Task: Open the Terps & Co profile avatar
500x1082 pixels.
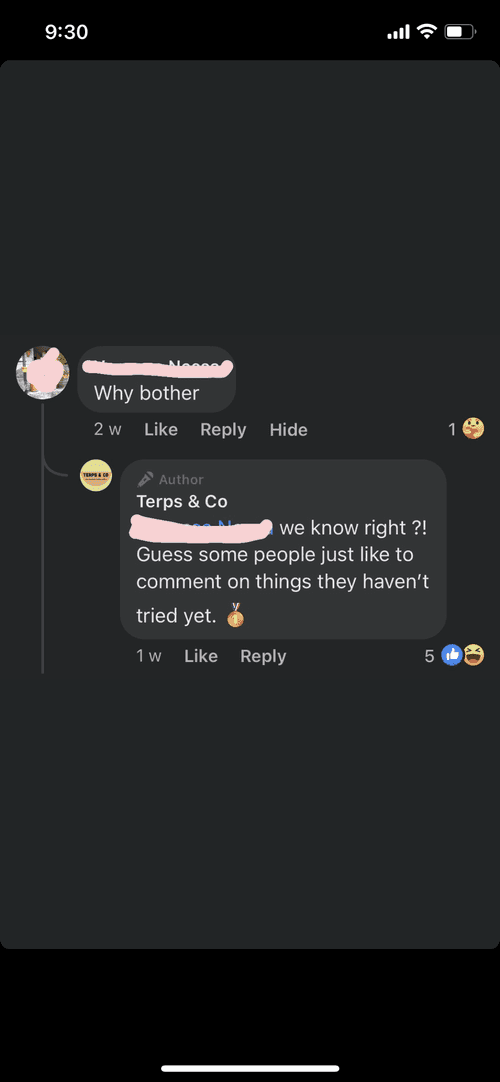Action: (97, 475)
